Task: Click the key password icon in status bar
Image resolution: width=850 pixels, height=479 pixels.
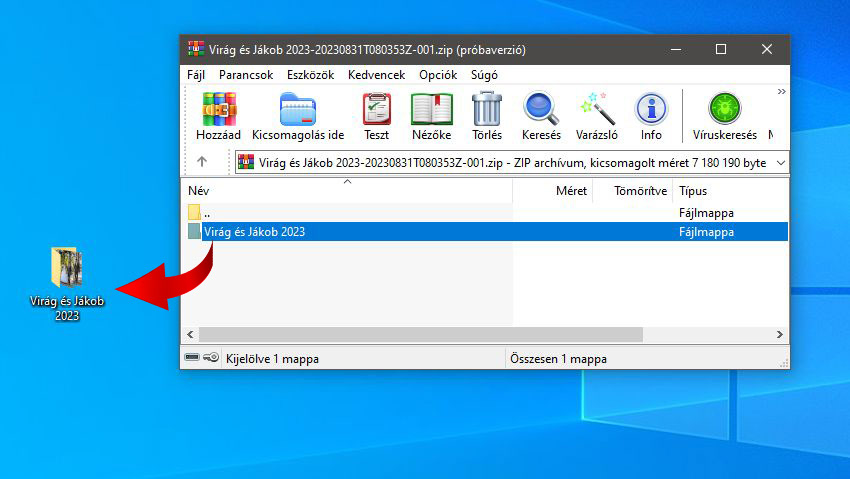Action: (211, 357)
